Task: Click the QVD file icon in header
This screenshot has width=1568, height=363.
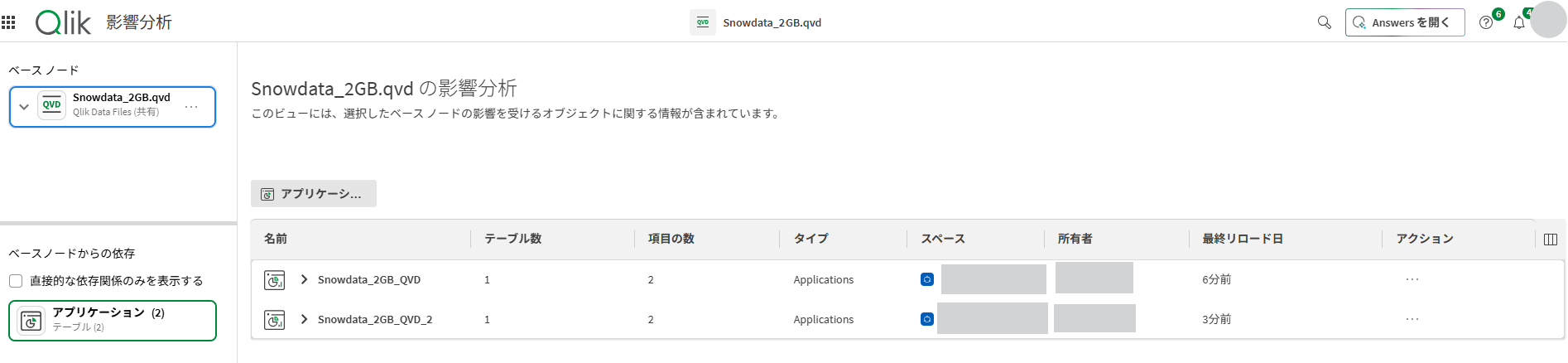Action: point(703,22)
